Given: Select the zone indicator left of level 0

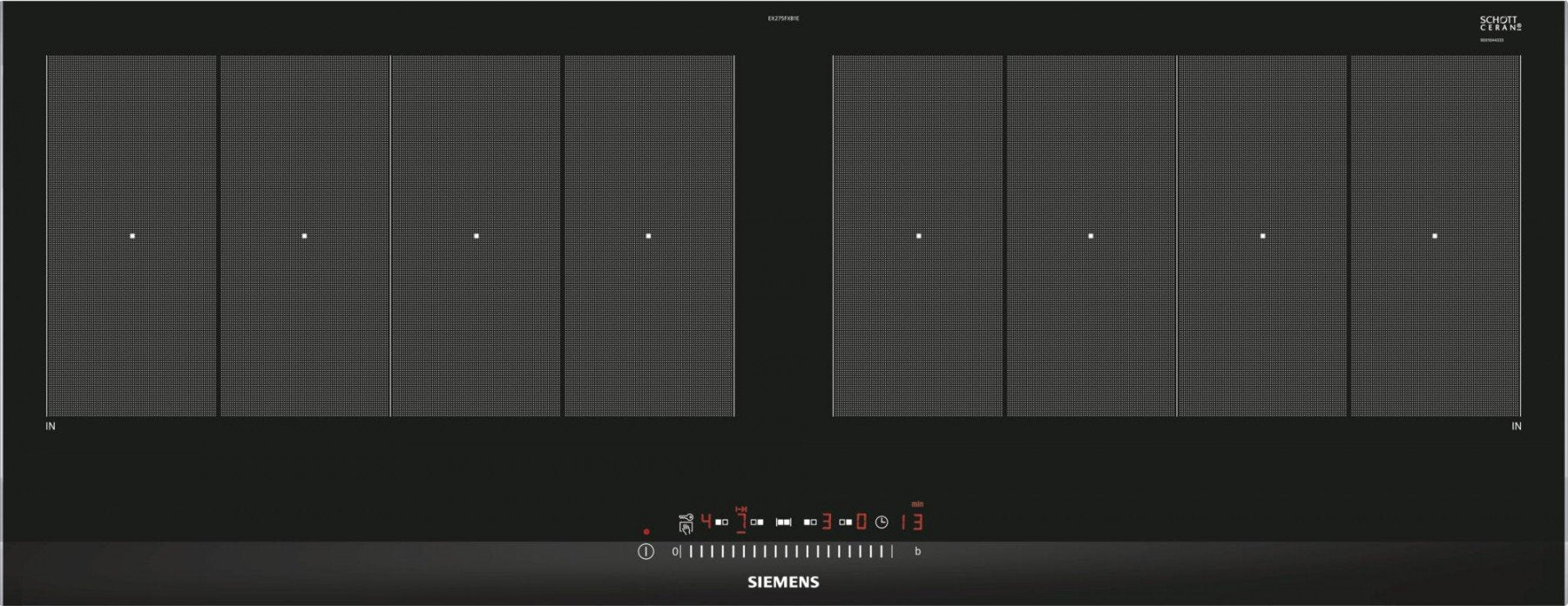Looking at the screenshot, I should tap(845, 522).
